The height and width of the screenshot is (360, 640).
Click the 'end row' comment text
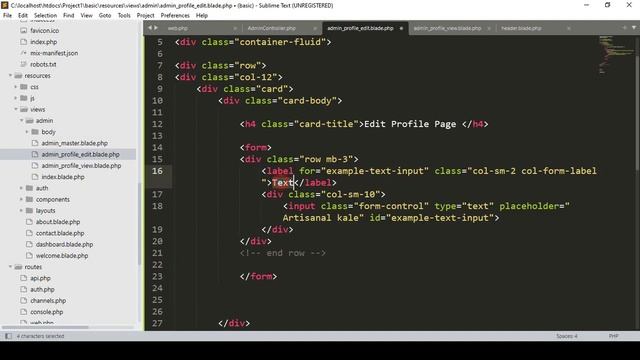point(285,253)
